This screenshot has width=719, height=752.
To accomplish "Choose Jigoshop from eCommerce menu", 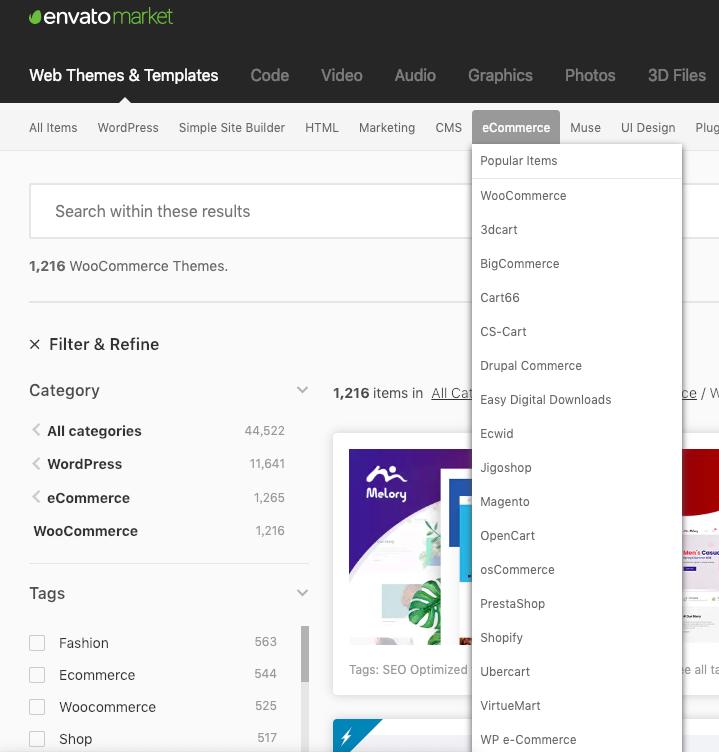I will click(x=577, y=468).
